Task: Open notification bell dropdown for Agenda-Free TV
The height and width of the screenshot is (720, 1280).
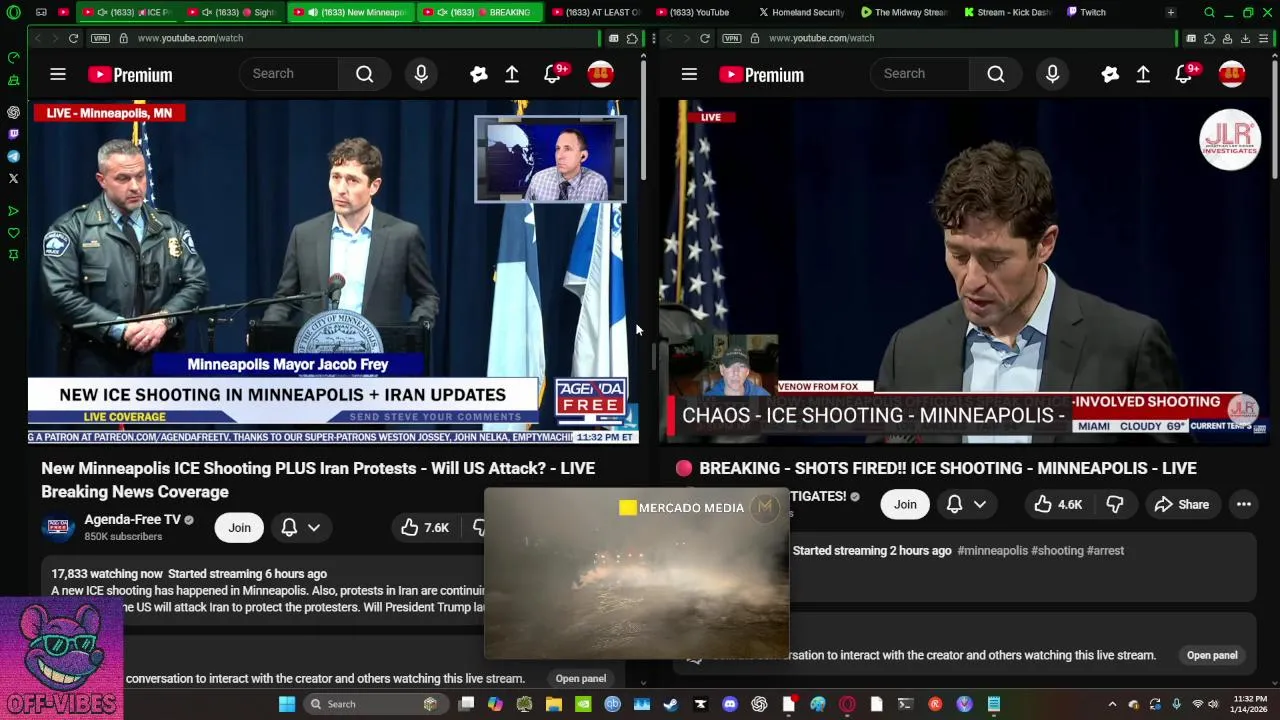Action: click(x=300, y=527)
